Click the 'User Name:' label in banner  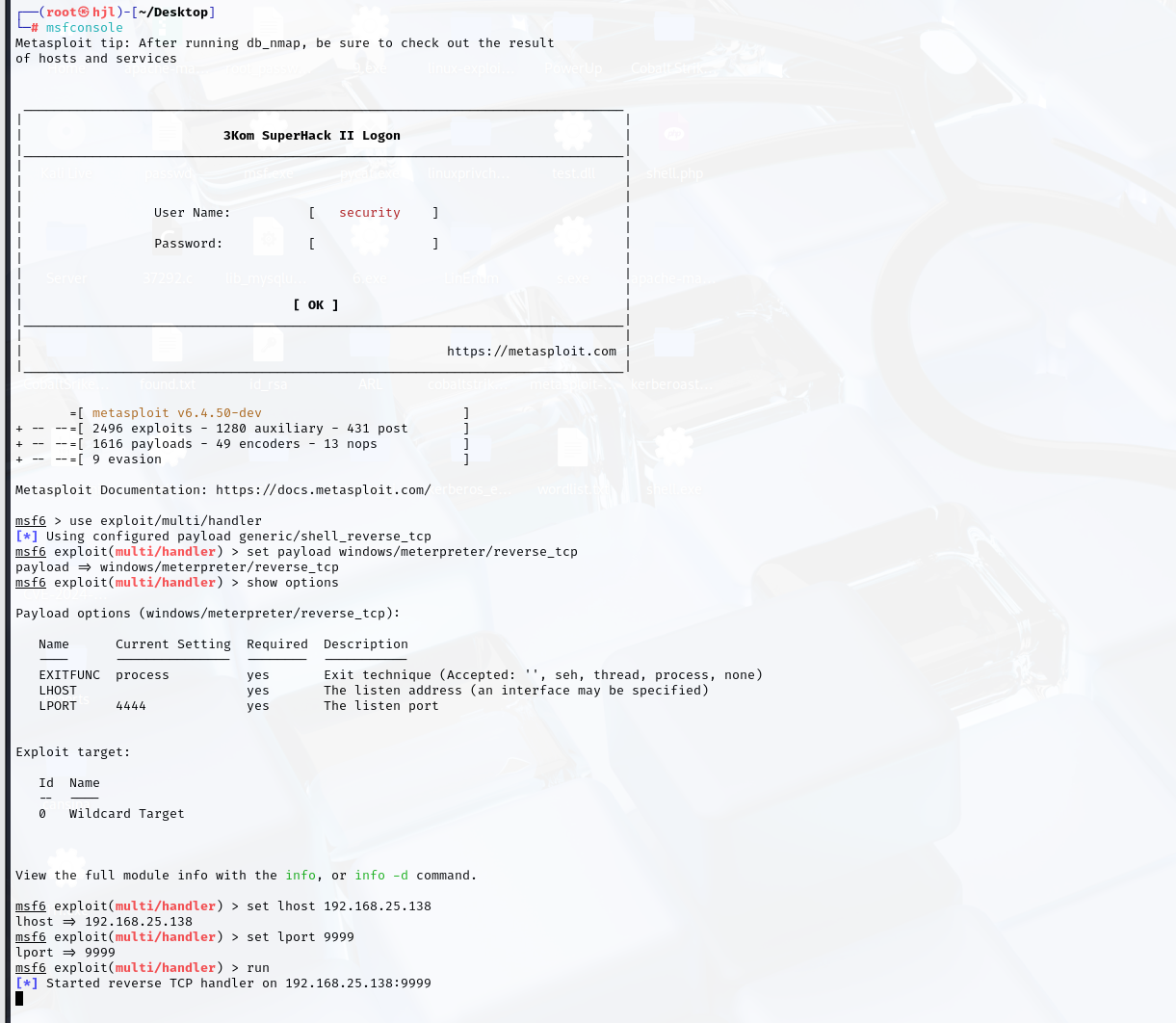(193, 213)
